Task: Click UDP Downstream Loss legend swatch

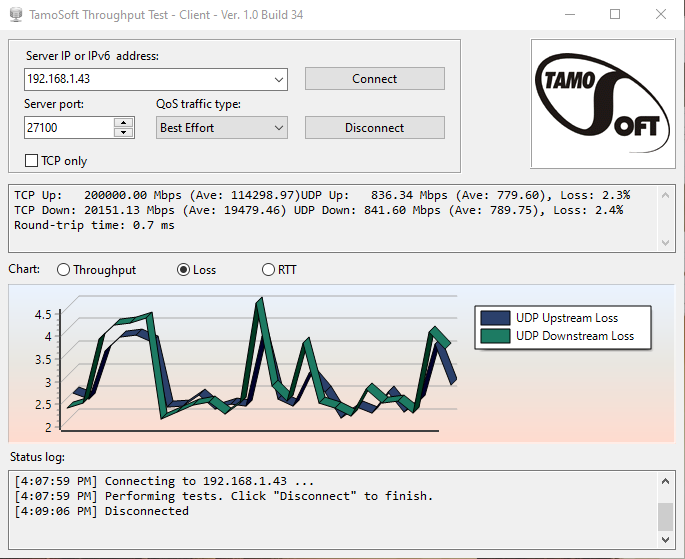Action: point(495,336)
